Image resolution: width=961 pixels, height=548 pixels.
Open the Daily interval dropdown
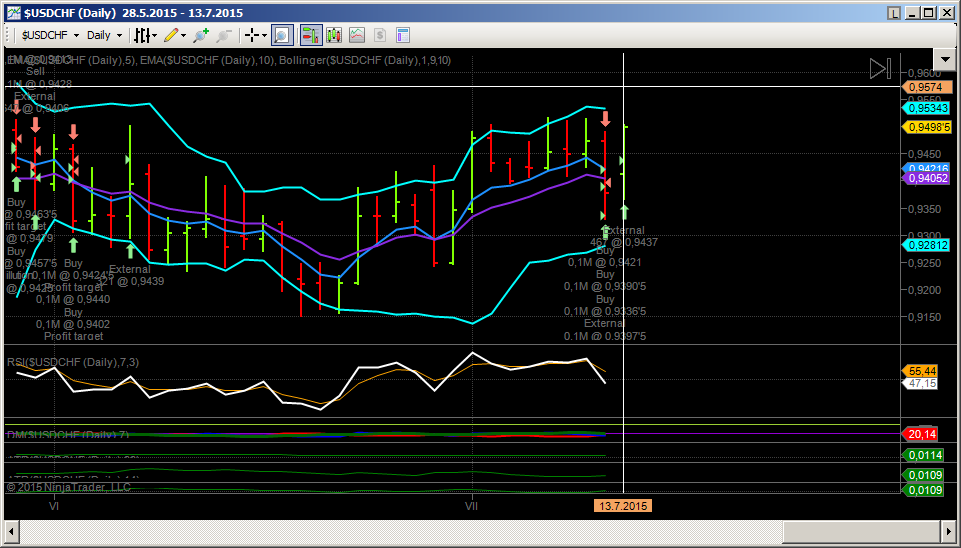pos(104,35)
